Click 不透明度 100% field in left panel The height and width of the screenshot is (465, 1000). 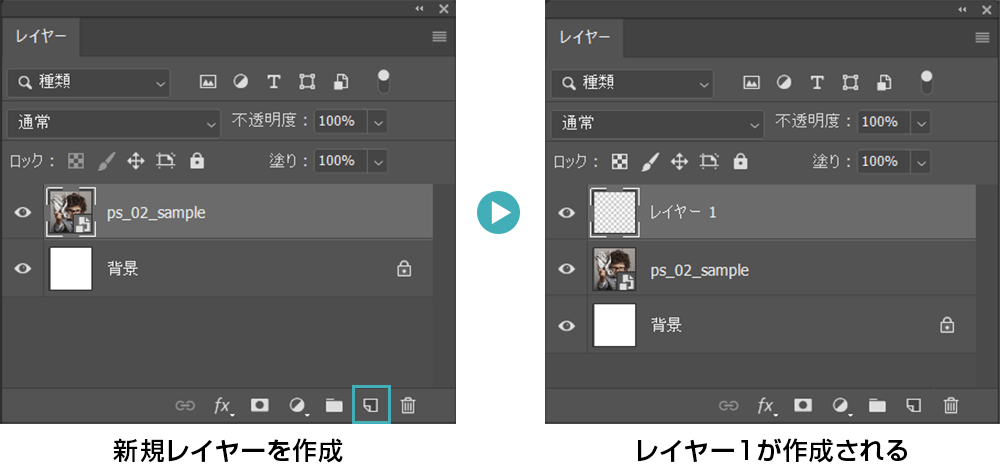341,122
